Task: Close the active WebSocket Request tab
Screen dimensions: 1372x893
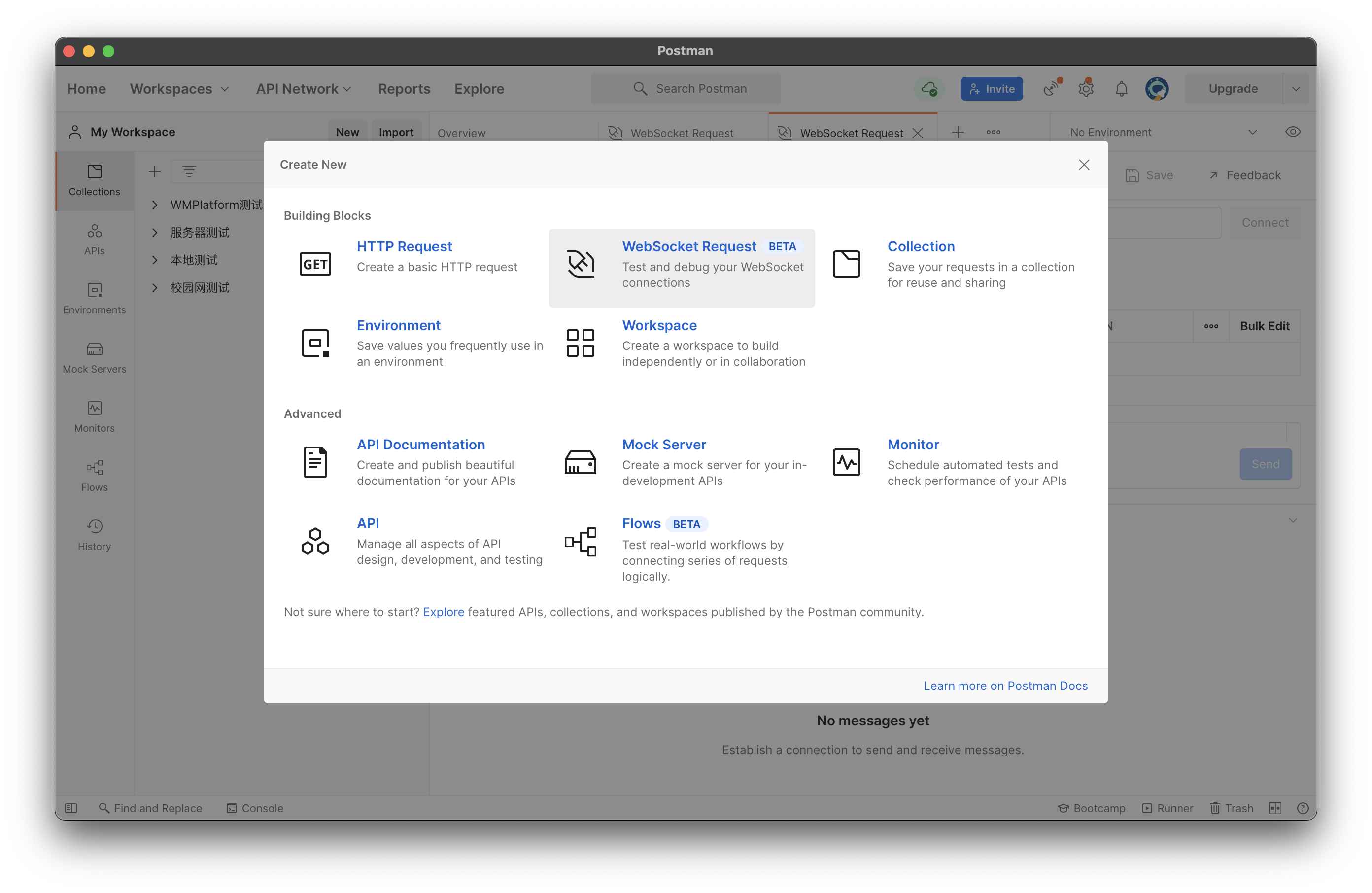Action: tap(918, 133)
